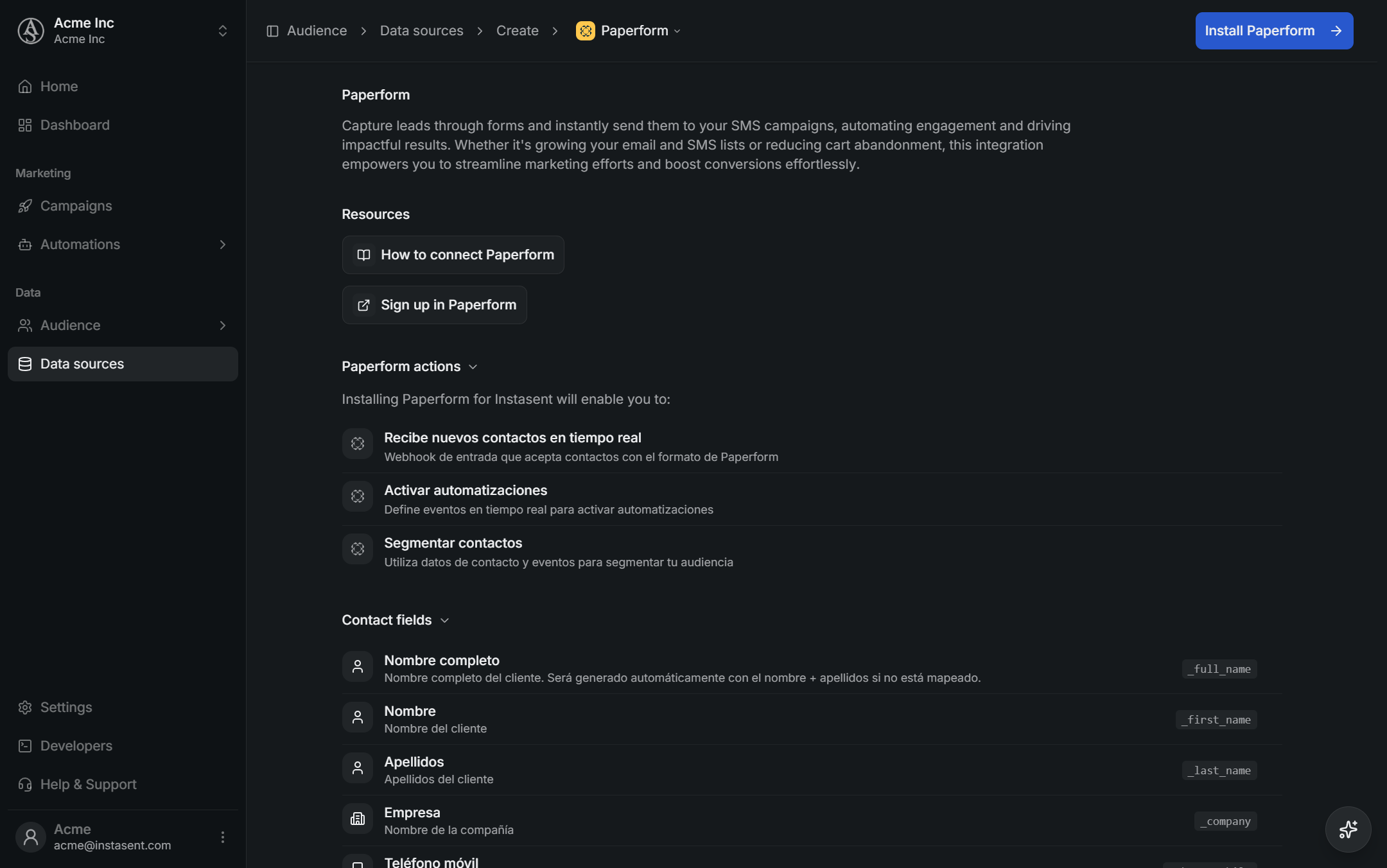
Task: Select Data sources in the sidebar
Action: tap(123, 364)
